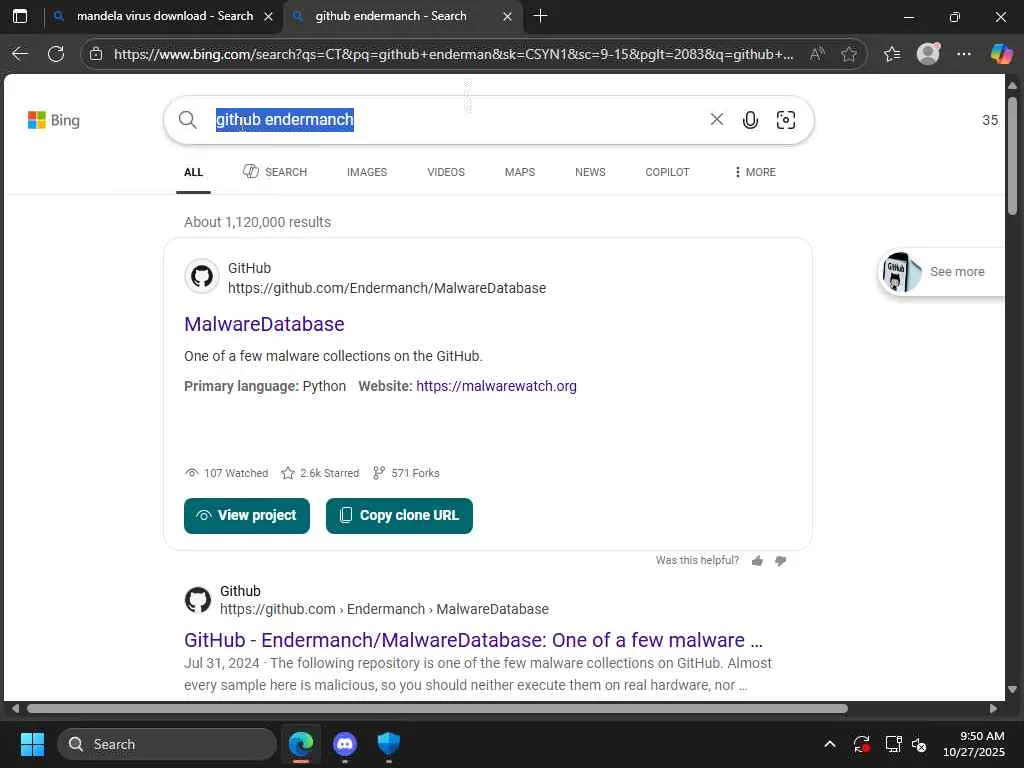The image size is (1024, 768).
Task: Open Microsoft Edge from the taskbar
Action: (x=301, y=744)
